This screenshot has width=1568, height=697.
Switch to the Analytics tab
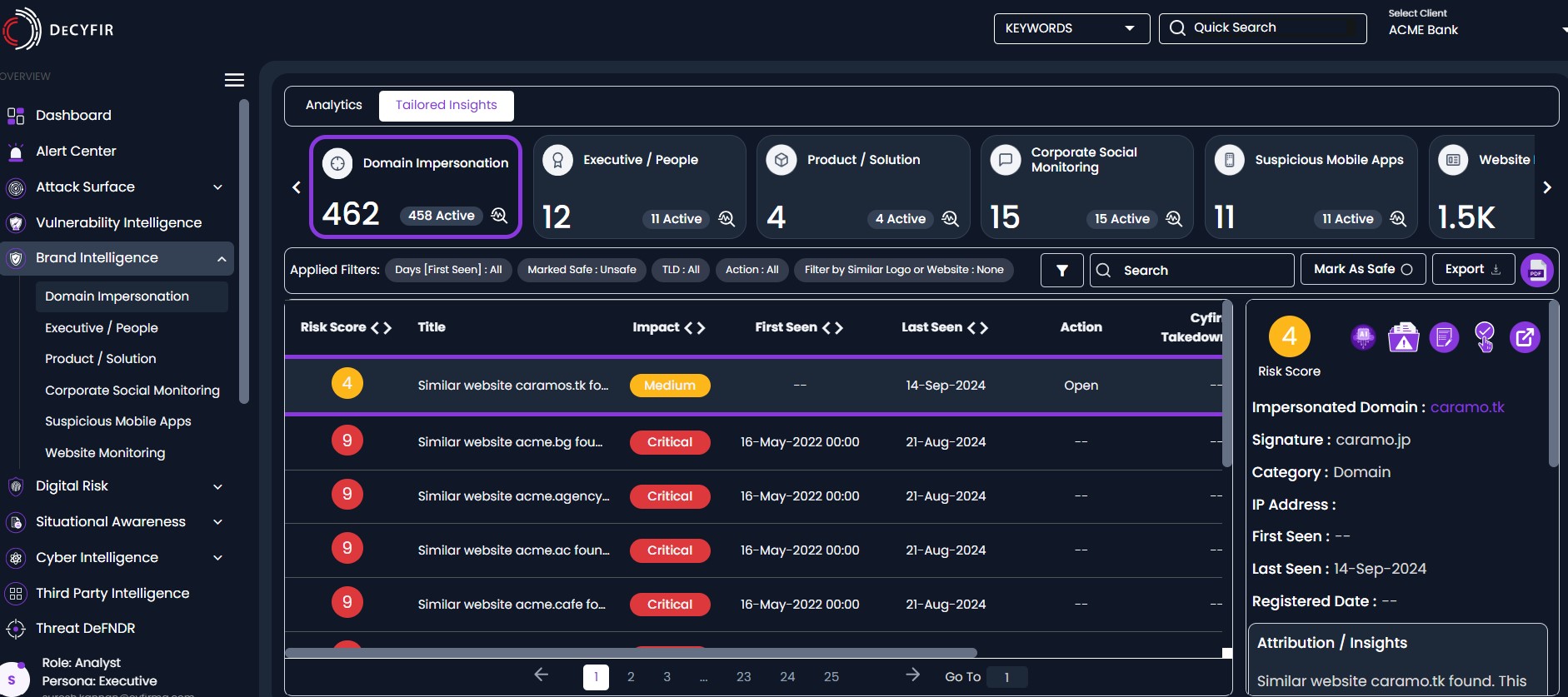click(333, 105)
